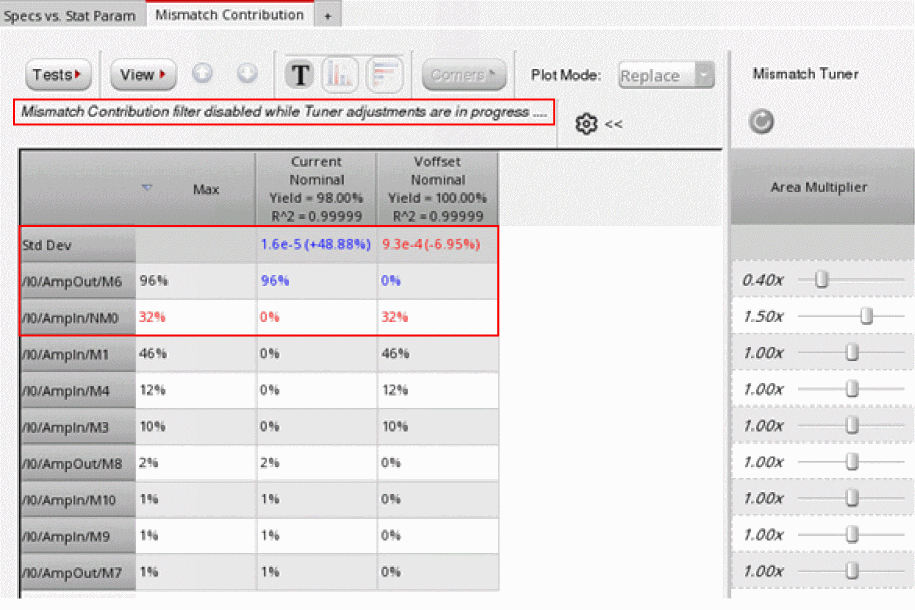
Task: Adjust slider for /I0/AmpIn/M10 row
Action: (852, 498)
